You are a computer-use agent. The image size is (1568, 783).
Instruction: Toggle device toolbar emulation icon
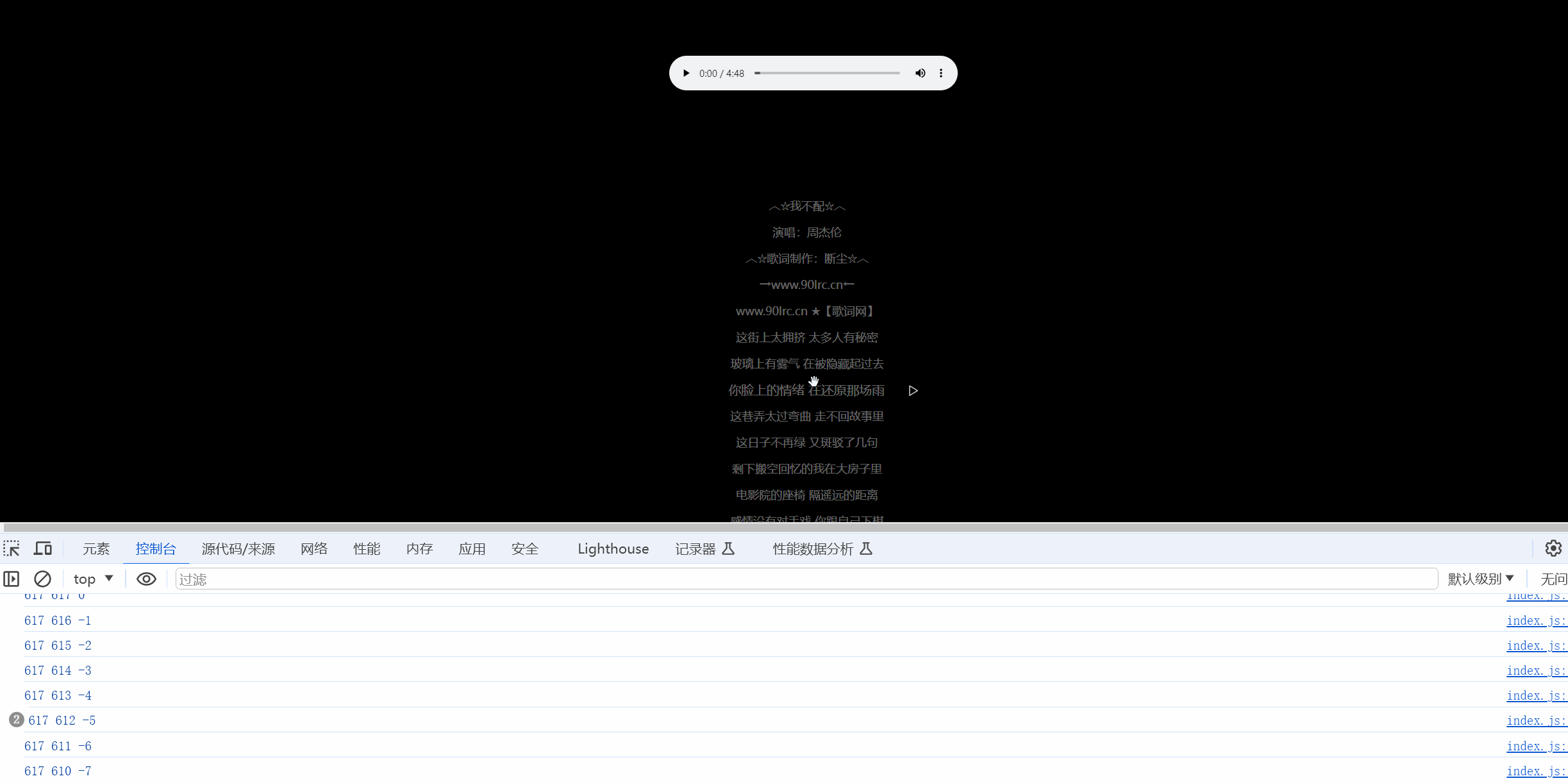(x=43, y=548)
